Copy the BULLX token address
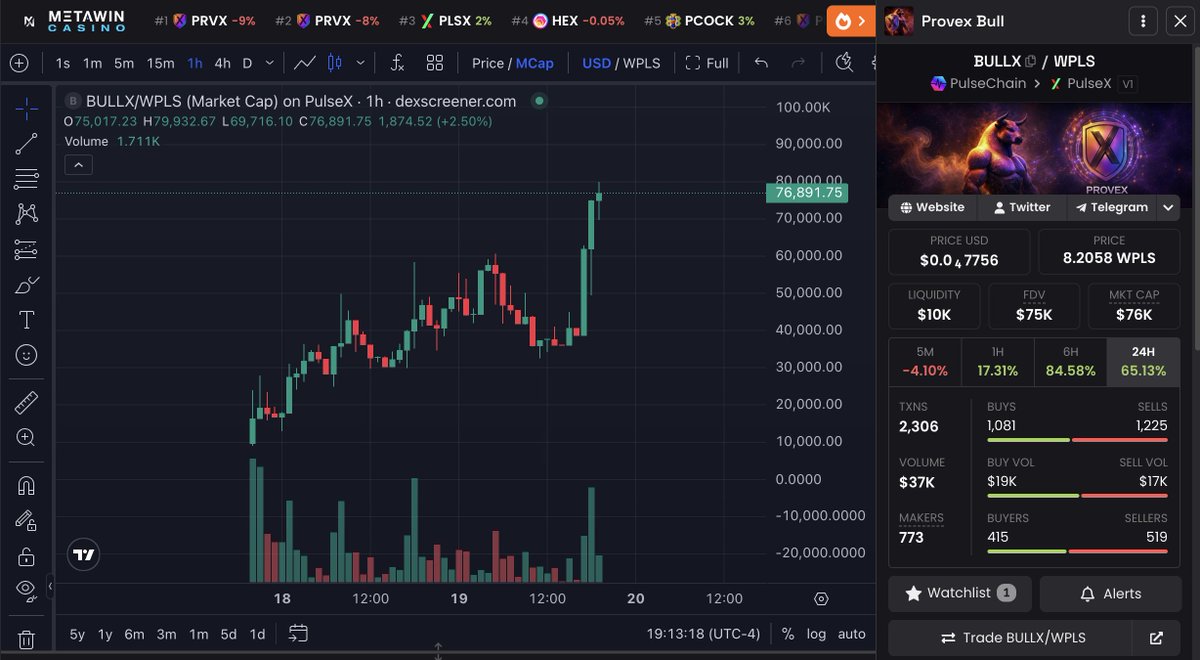1200x660 pixels. tap(1031, 62)
